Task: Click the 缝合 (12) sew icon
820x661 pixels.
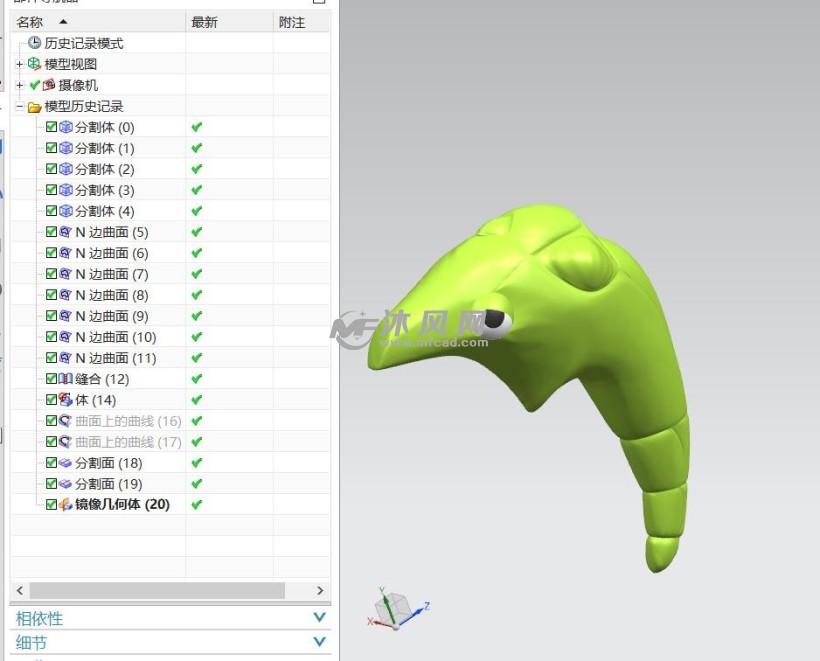Action: (x=65, y=379)
